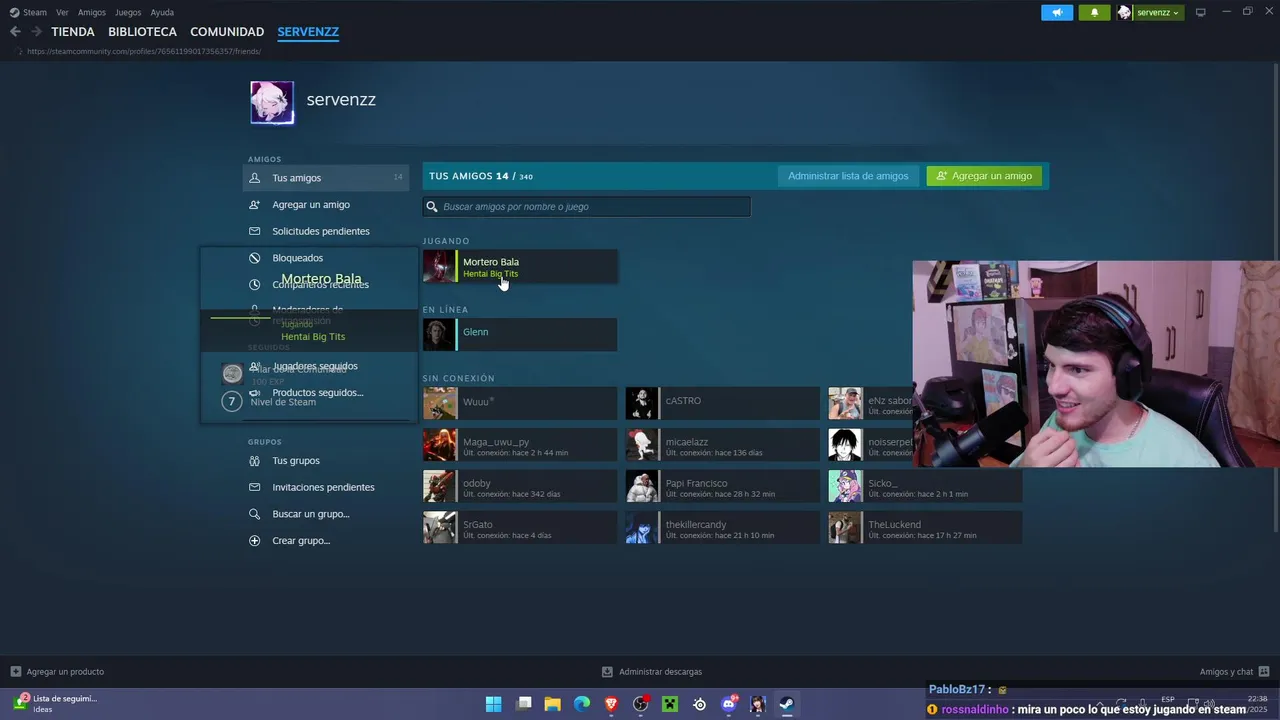Select Agregar un amigo in sidebar
The height and width of the screenshot is (720, 1280).
(311, 205)
